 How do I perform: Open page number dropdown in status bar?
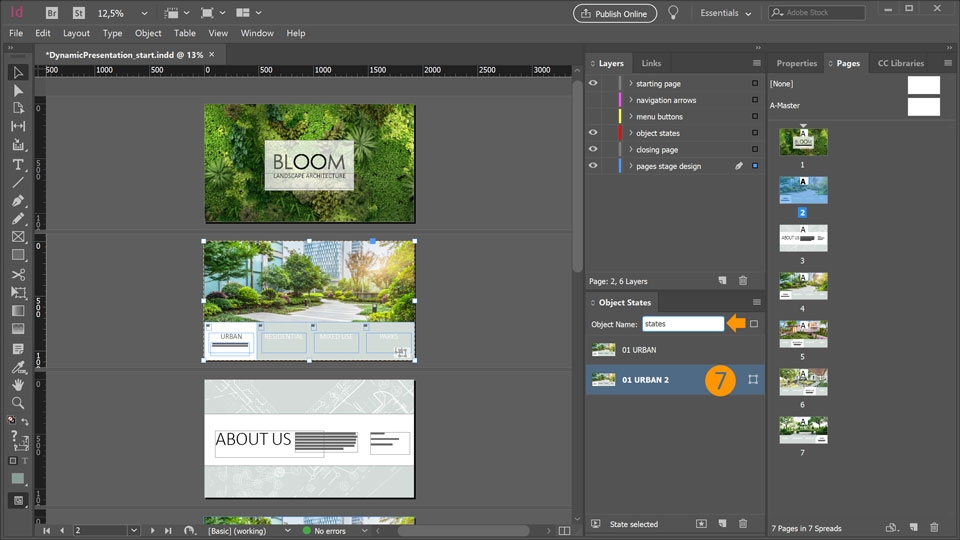pyautogui.click(x=133, y=530)
